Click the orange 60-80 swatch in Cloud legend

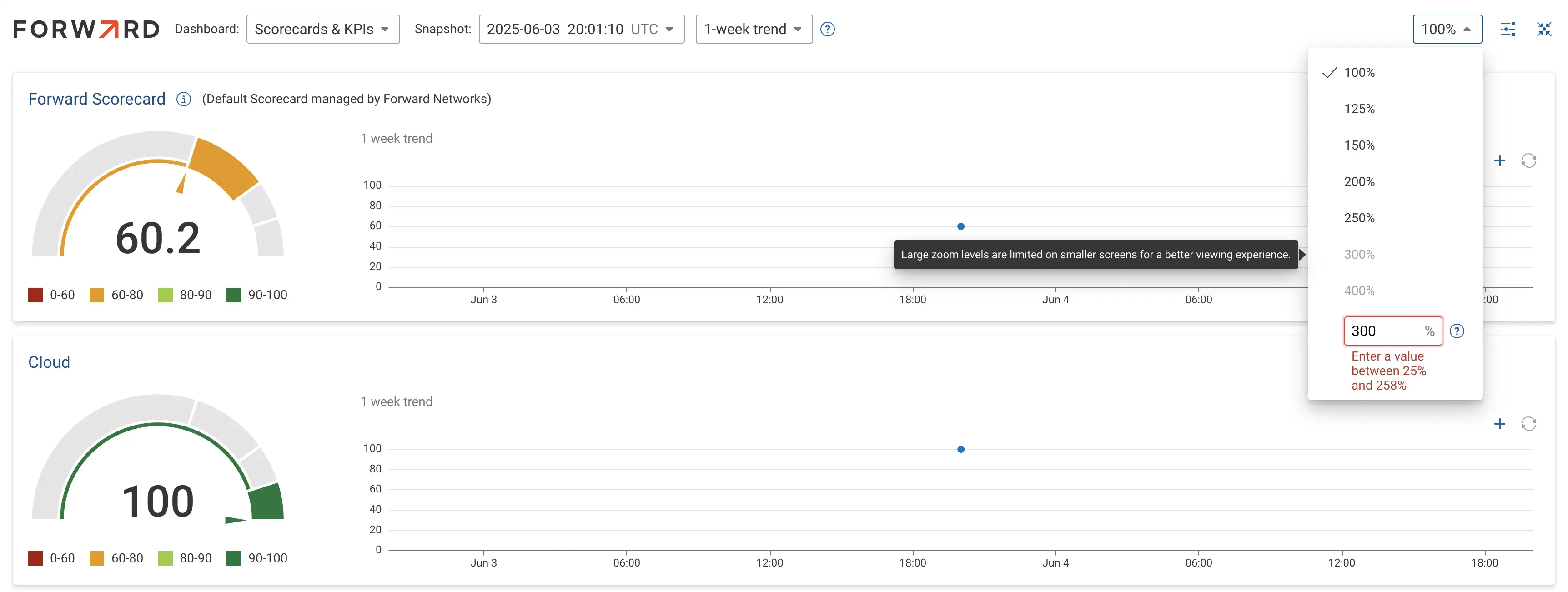click(97, 558)
